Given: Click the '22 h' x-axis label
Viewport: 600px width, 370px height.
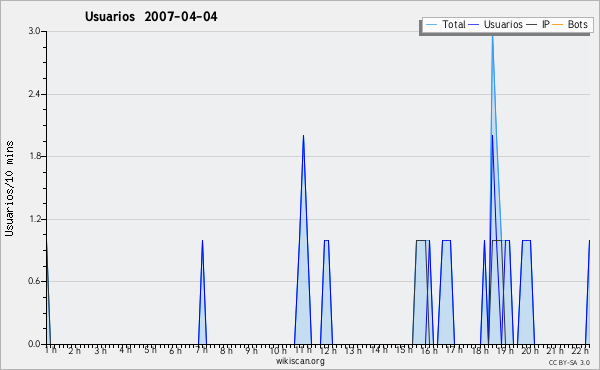Looking at the screenshot, I should point(580,350).
